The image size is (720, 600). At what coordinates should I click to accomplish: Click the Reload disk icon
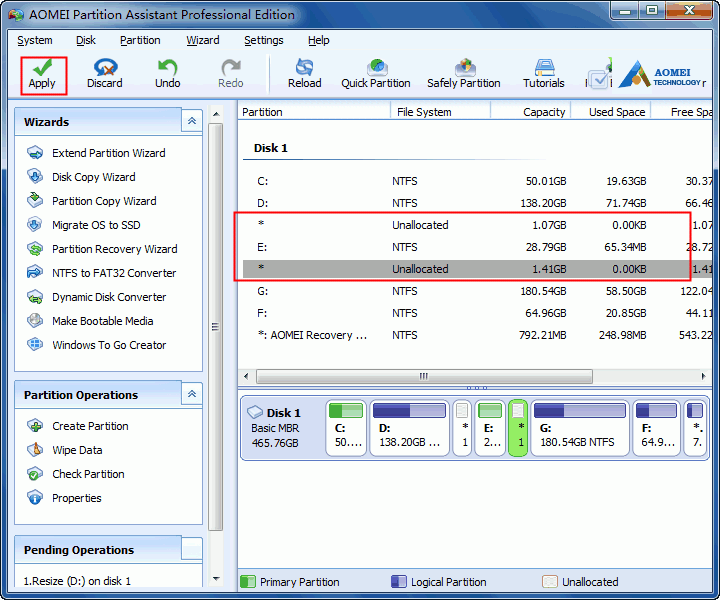click(304, 74)
